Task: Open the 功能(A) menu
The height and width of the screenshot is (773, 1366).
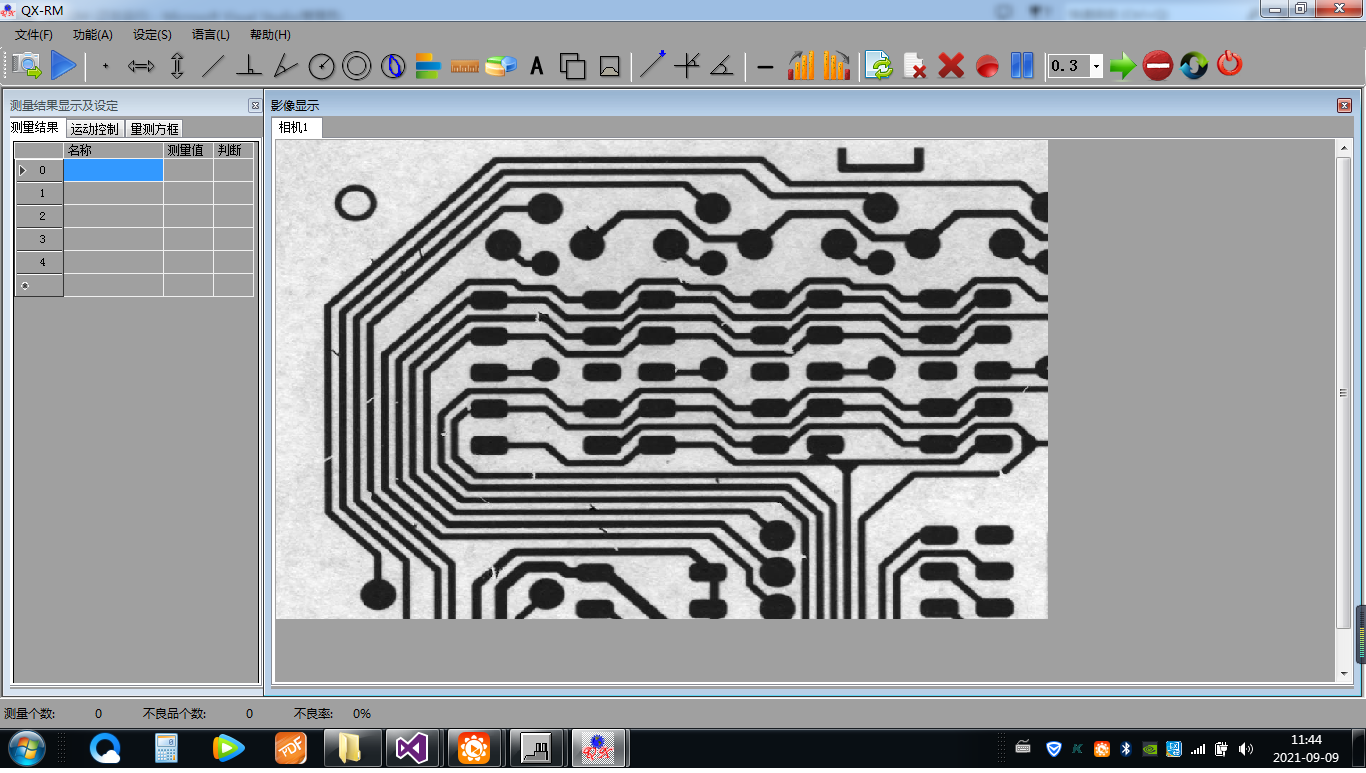Action: [93, 35]
